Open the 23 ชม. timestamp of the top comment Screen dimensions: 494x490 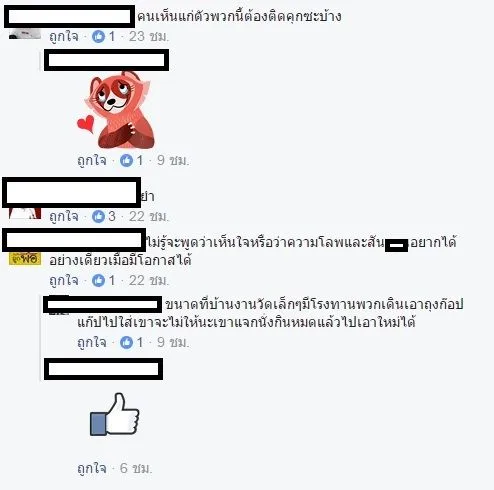[x=149, y=36]
